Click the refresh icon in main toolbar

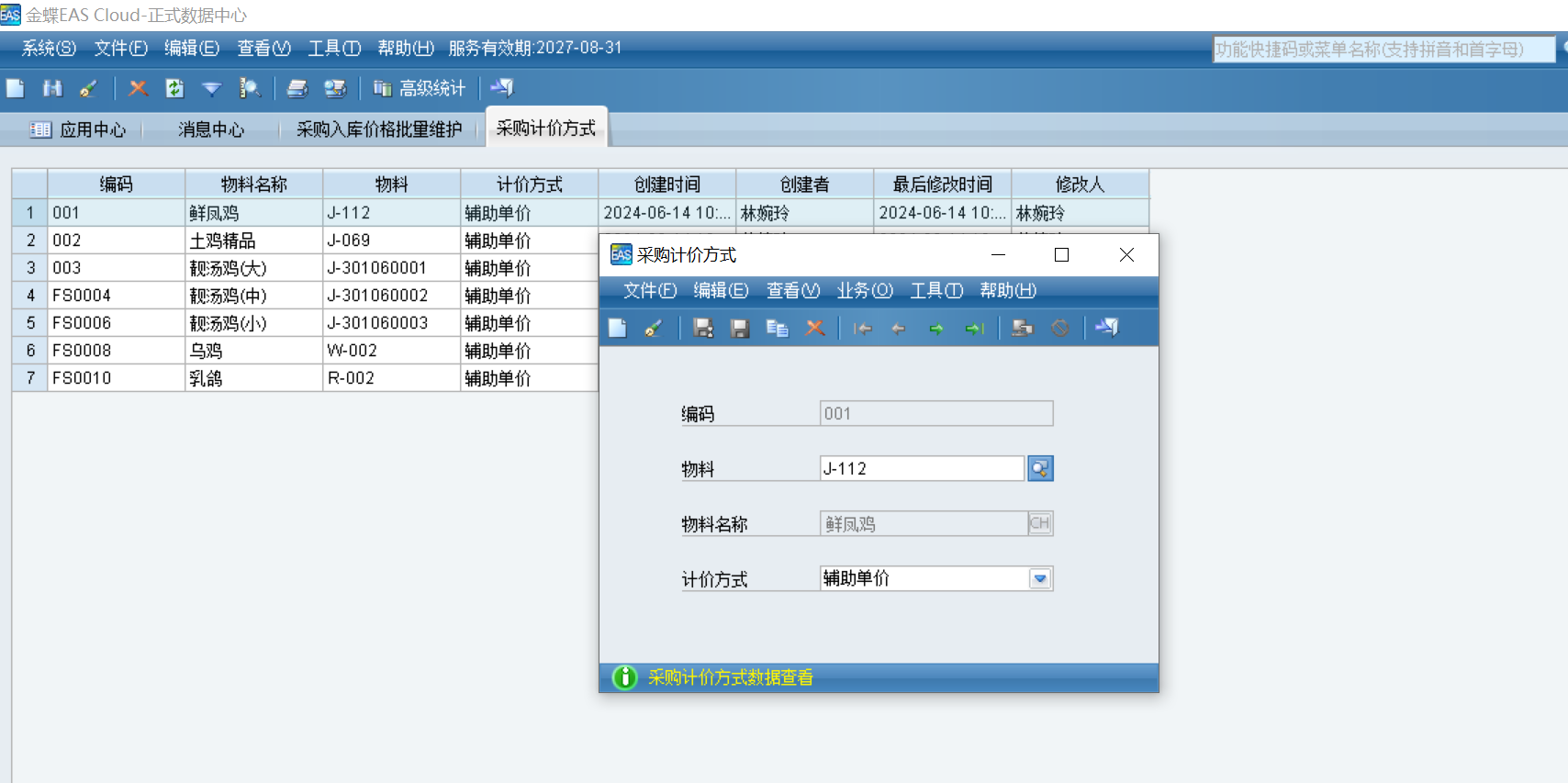coord(174,88)
